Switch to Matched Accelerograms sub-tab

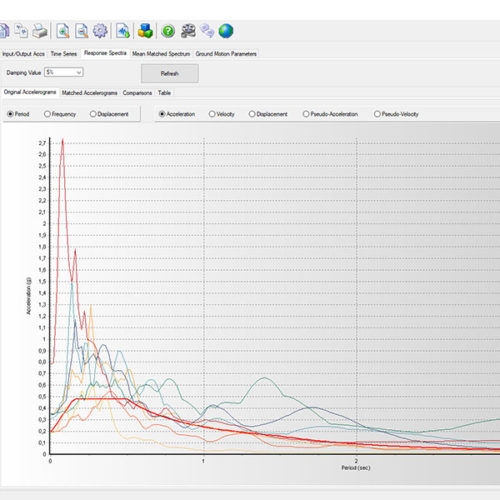pos(89,93)
